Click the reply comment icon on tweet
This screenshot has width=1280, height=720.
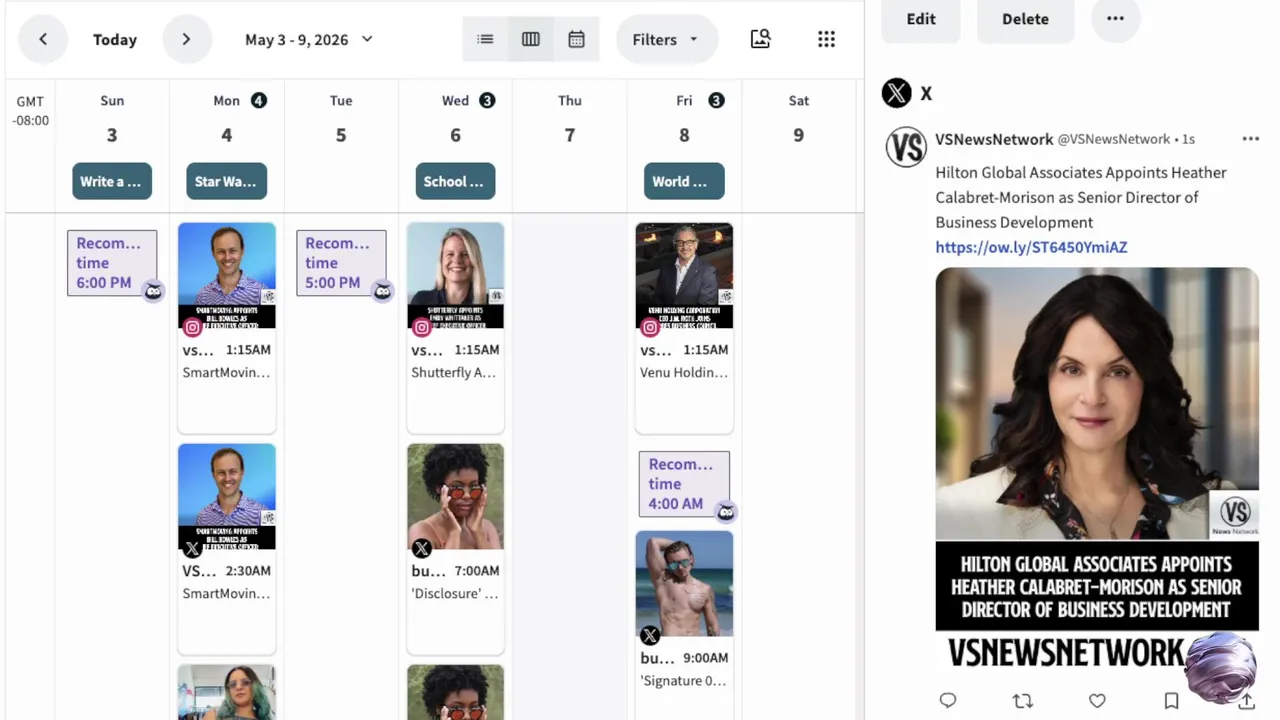pos(948,700)
